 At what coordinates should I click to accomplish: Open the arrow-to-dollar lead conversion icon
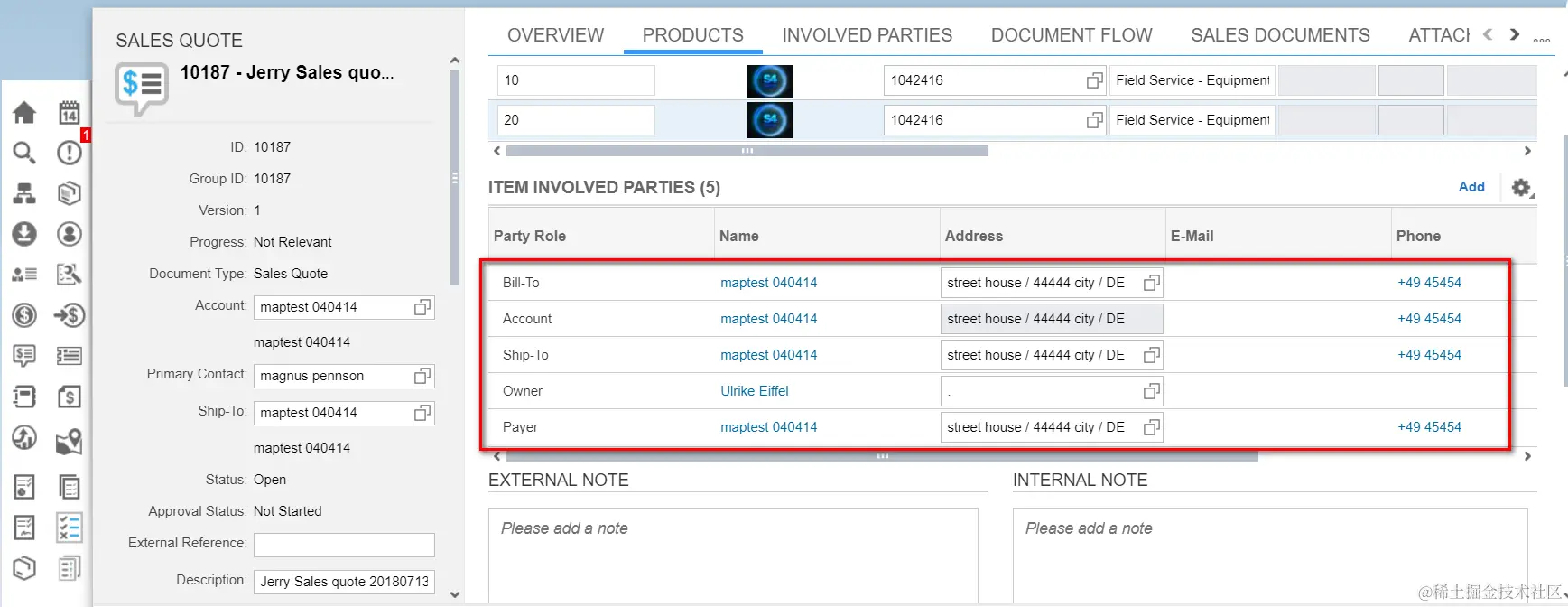point(70,314)
